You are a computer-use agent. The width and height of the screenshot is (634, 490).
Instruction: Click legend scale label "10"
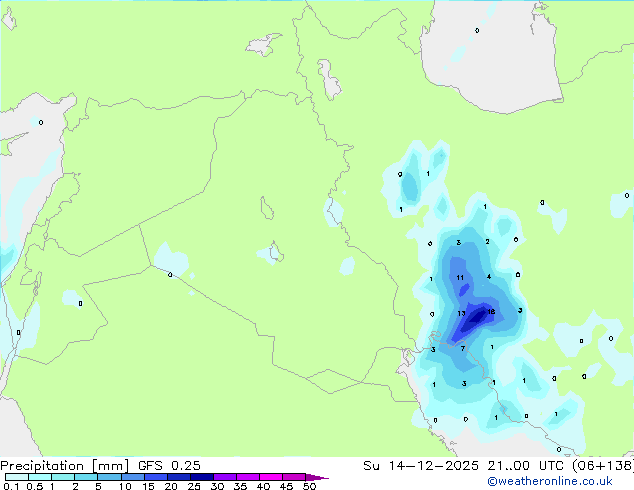click(x=125, y=486)
